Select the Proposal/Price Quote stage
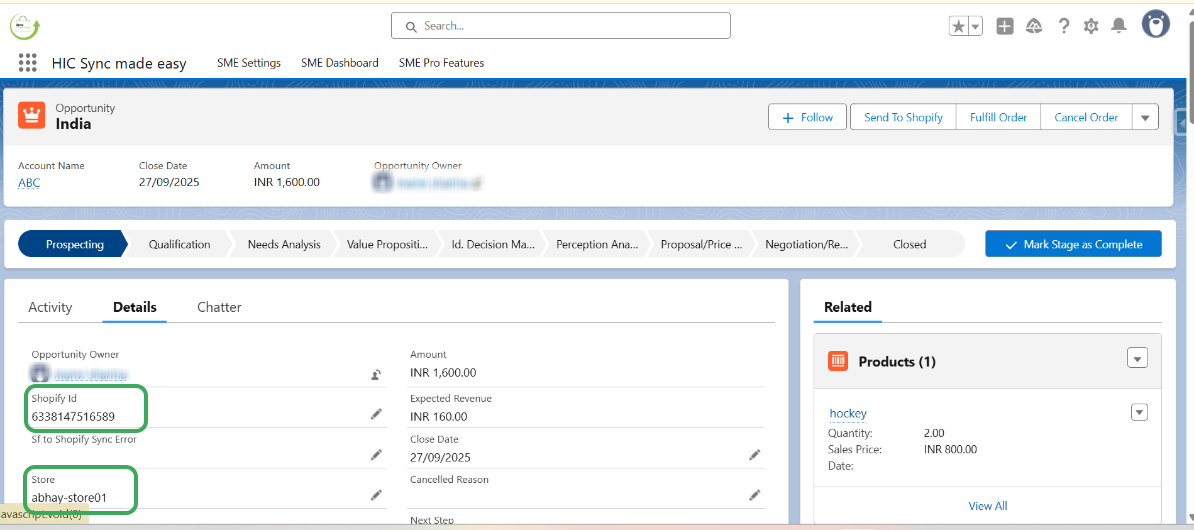This screenshot has height=530, width=1194. click(x=701, y=244)
